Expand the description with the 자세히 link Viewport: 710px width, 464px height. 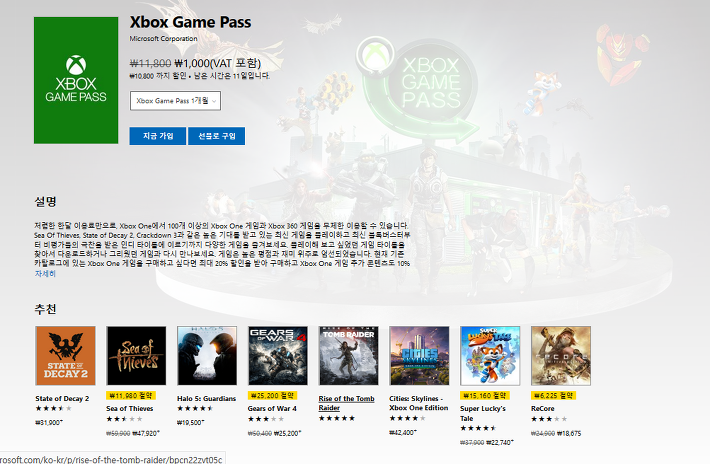click(45, 274)
